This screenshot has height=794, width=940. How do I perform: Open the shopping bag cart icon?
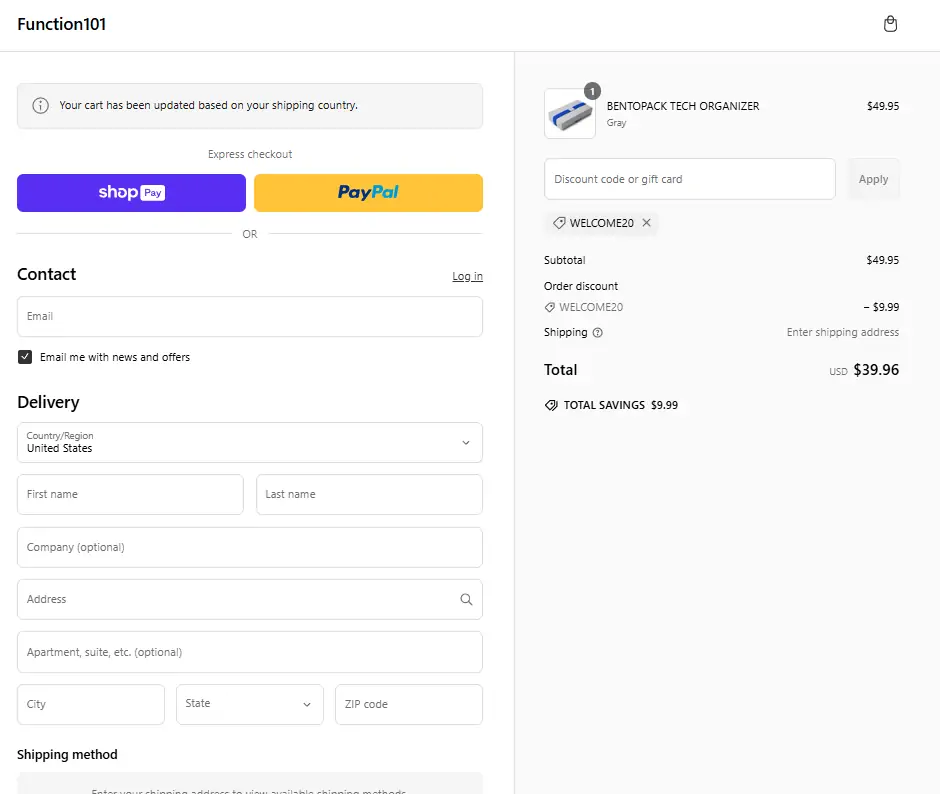(x=890, y=24)
